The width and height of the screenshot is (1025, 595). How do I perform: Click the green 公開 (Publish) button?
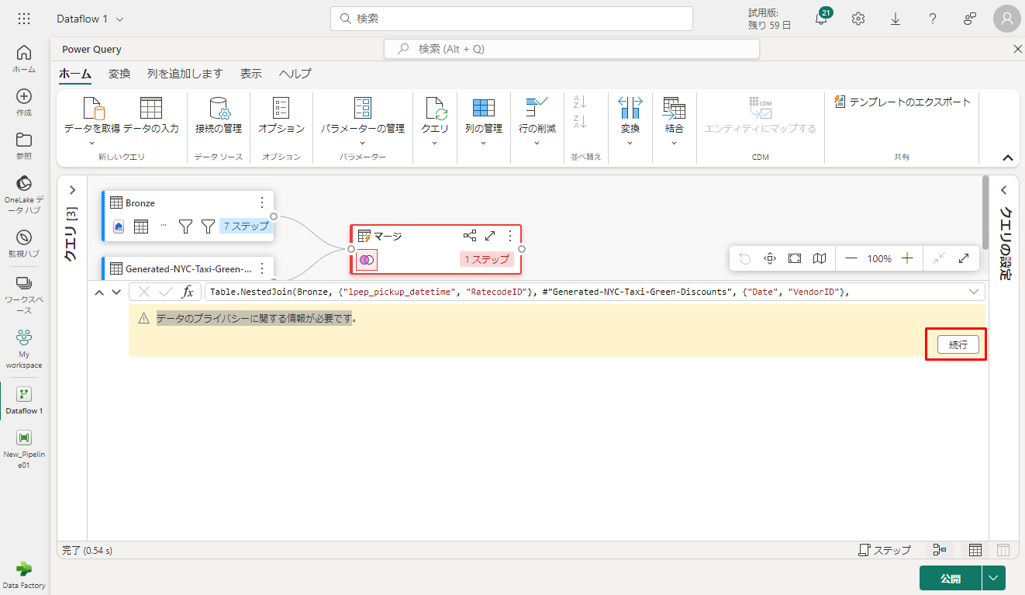(949, 578)
